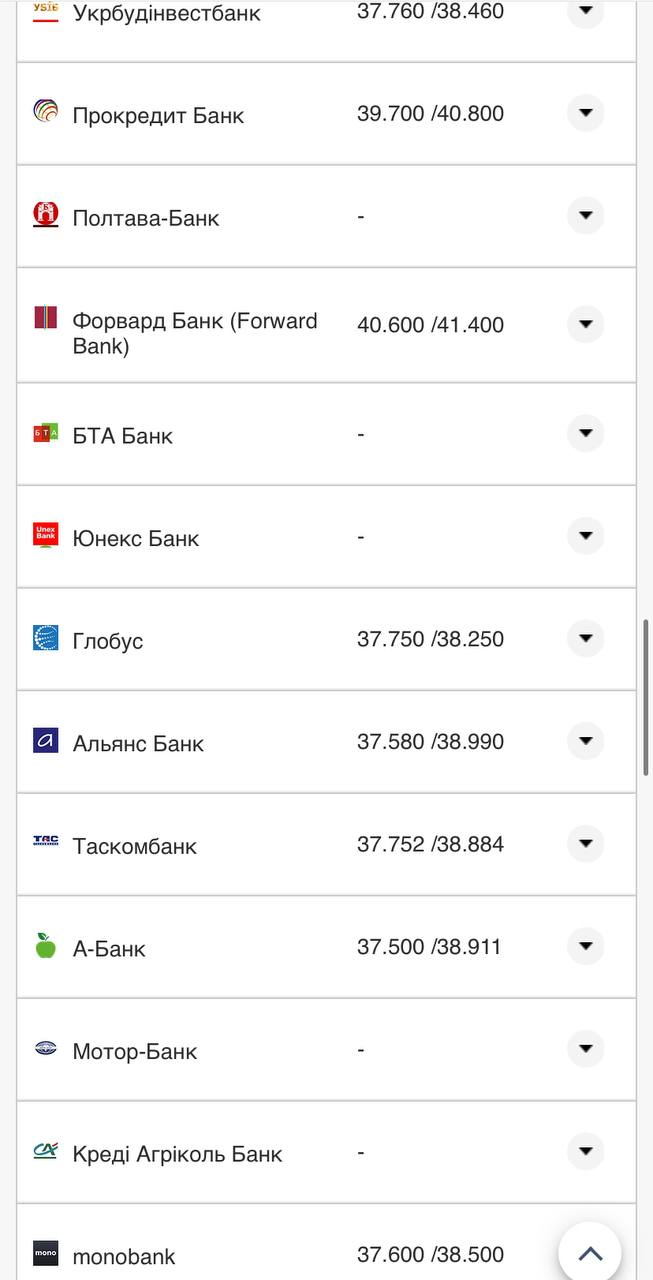Click the Прокредит Банк logo icon
The height and width of the screenshot is (1280, 653).
tap(46, 111)
